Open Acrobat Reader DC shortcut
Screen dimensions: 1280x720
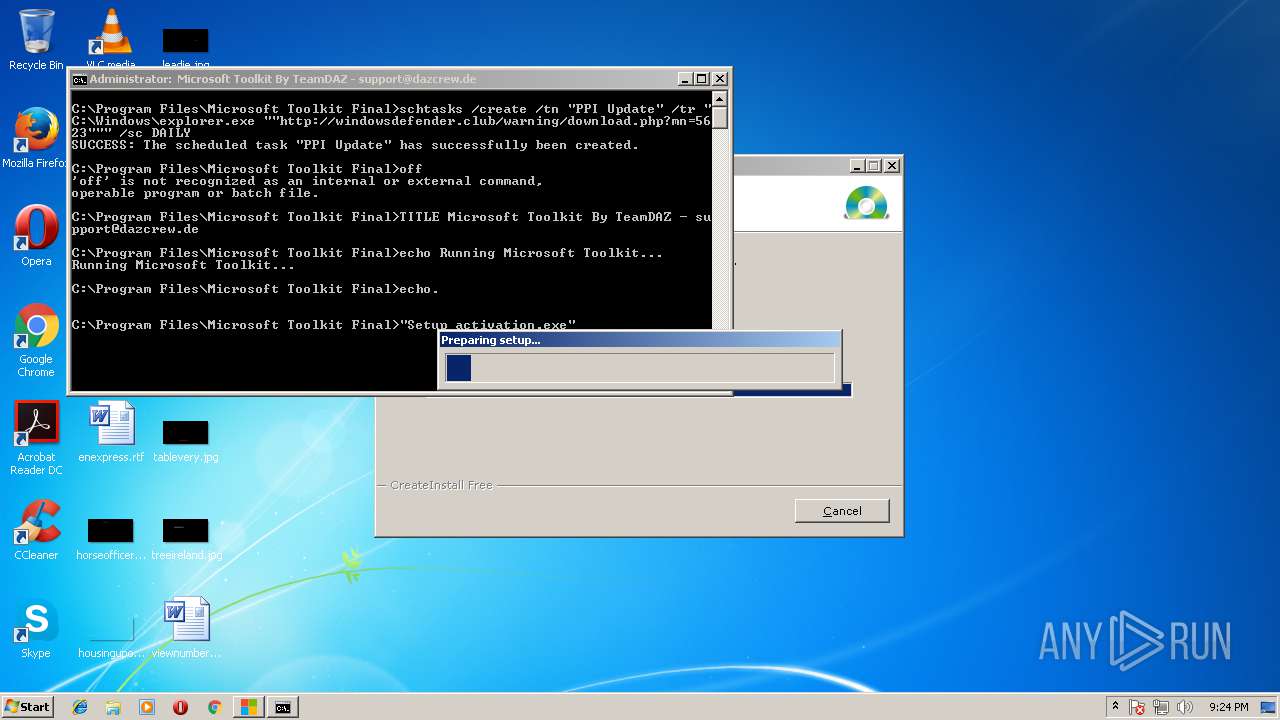[x=36, y=438]
